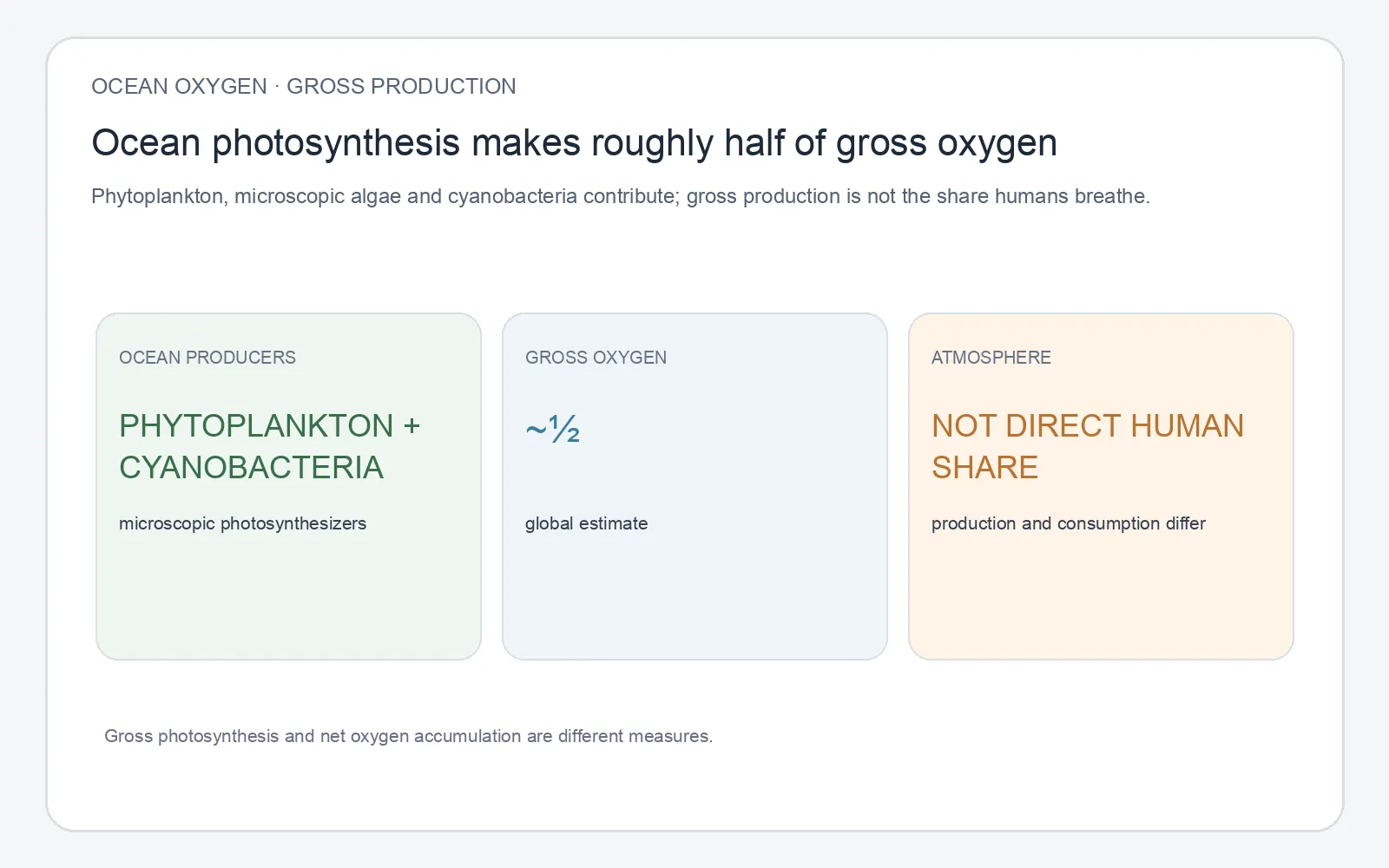The height and width of the screenshot is (868, 1389).
Task: Select the '~½' value
Action: [x=552, y=429]
